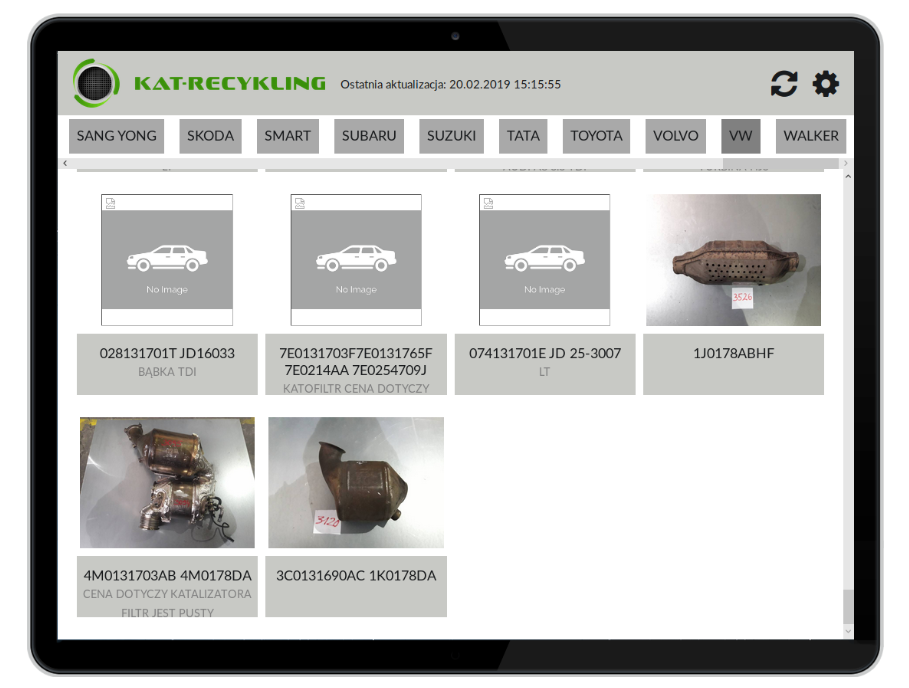Switch to the VOLVO tab
The width and height of the screenshot is (909, 688).
coord(675,136)
